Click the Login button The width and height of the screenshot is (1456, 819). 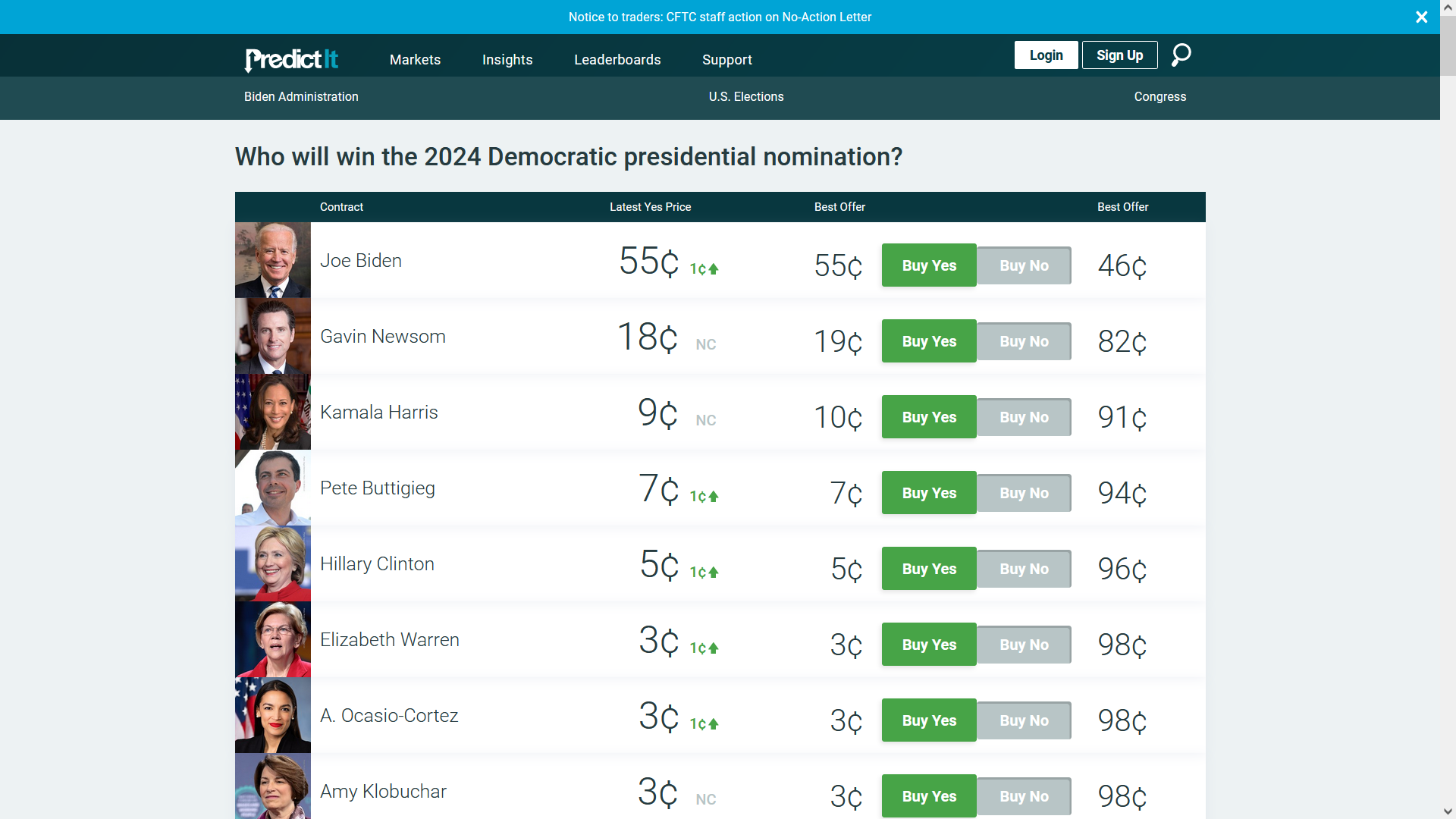tap(1046, 55)
